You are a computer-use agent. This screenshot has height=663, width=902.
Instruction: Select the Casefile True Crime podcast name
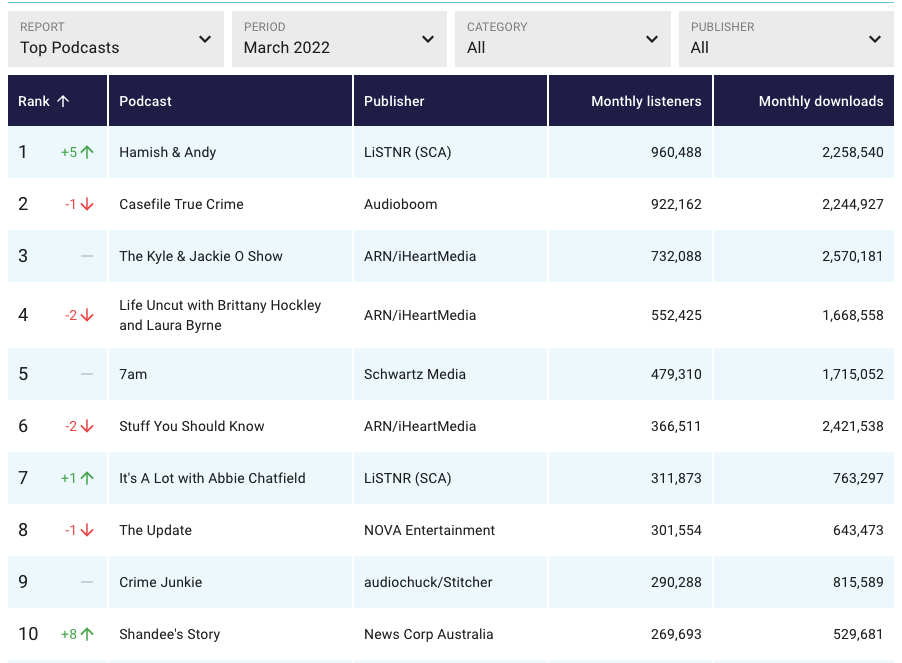[181, 204]
